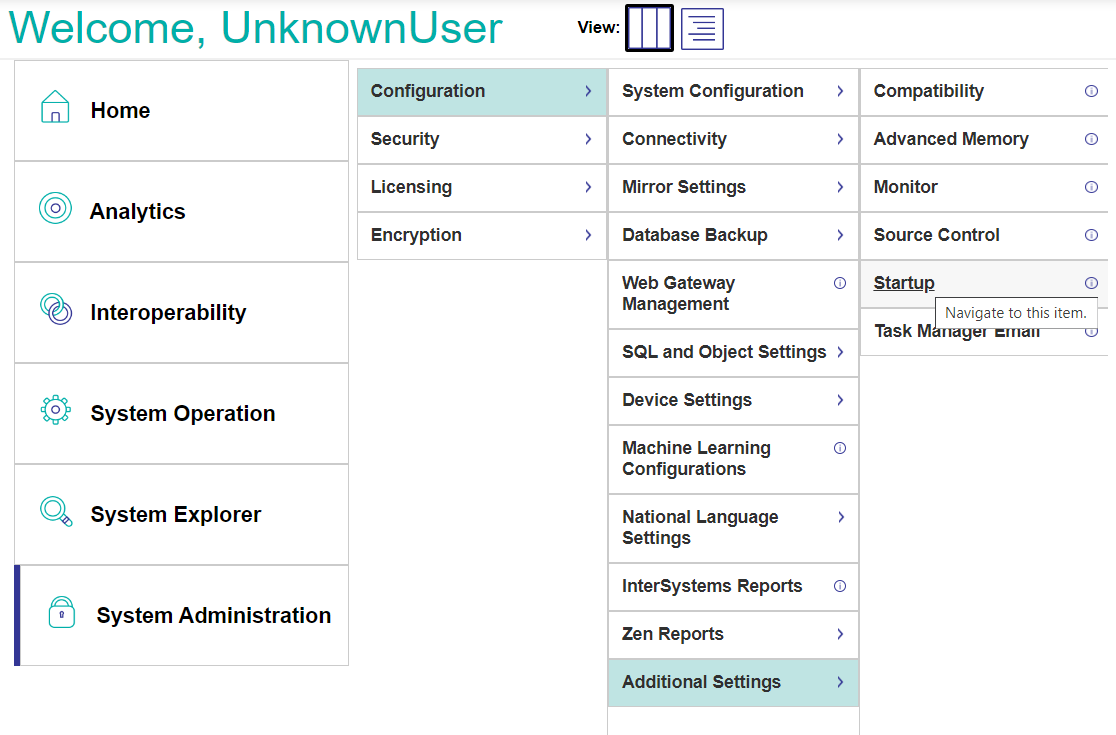Expand the Zen Reports submenu
Viewport: 1116px width, 735px height.
(733, 634)
